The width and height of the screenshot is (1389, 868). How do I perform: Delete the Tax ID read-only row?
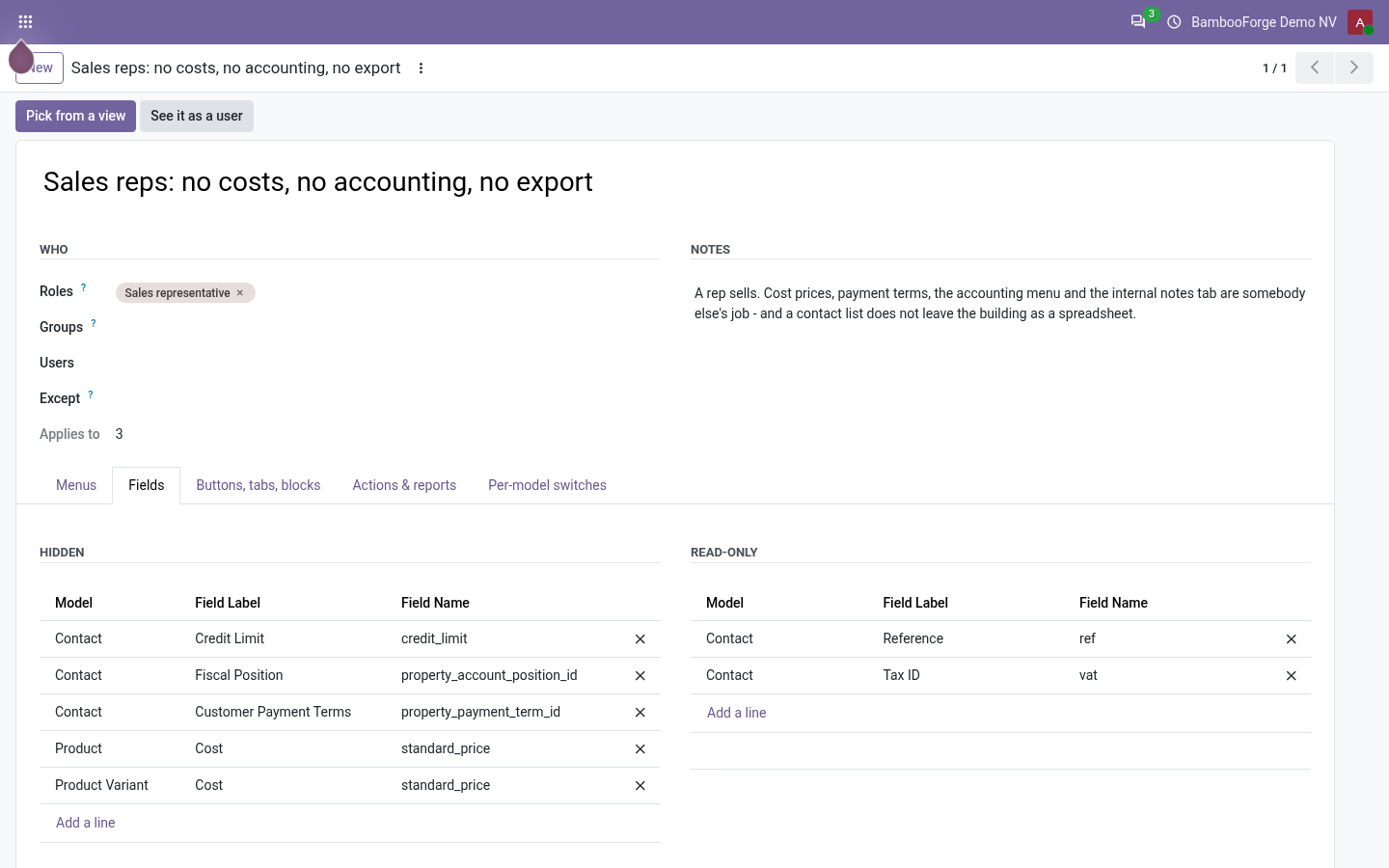click(1292, 676)
